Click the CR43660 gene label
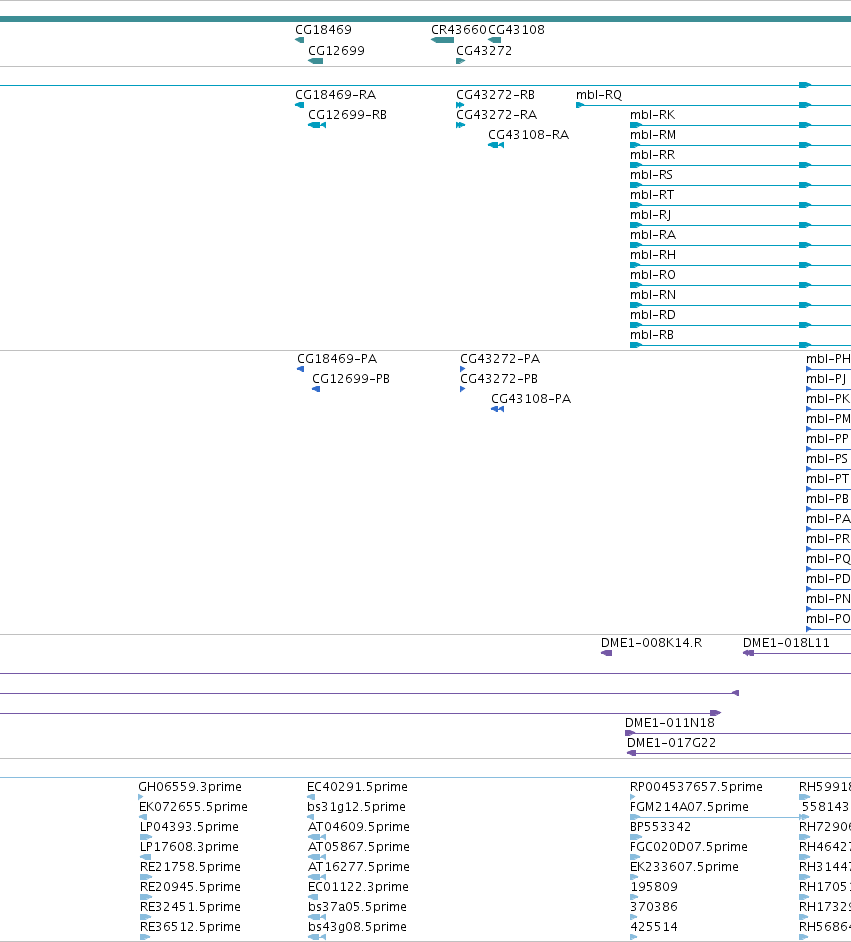Viewport: 851px width, 942px height. coord(459,29)
